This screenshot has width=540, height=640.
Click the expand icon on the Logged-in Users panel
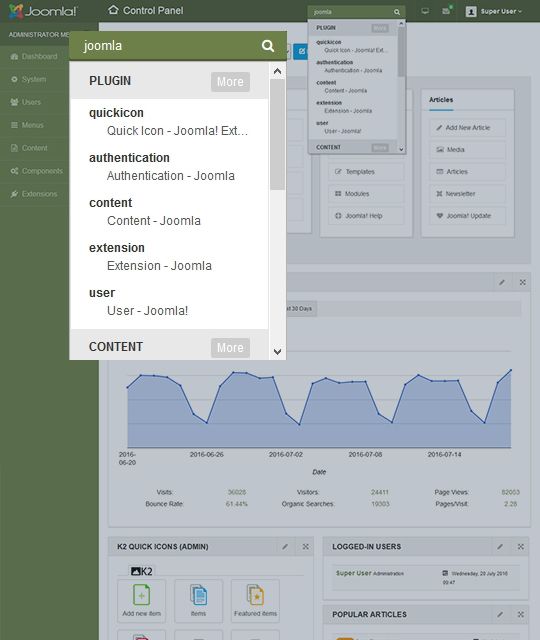(x=521, y=547)
